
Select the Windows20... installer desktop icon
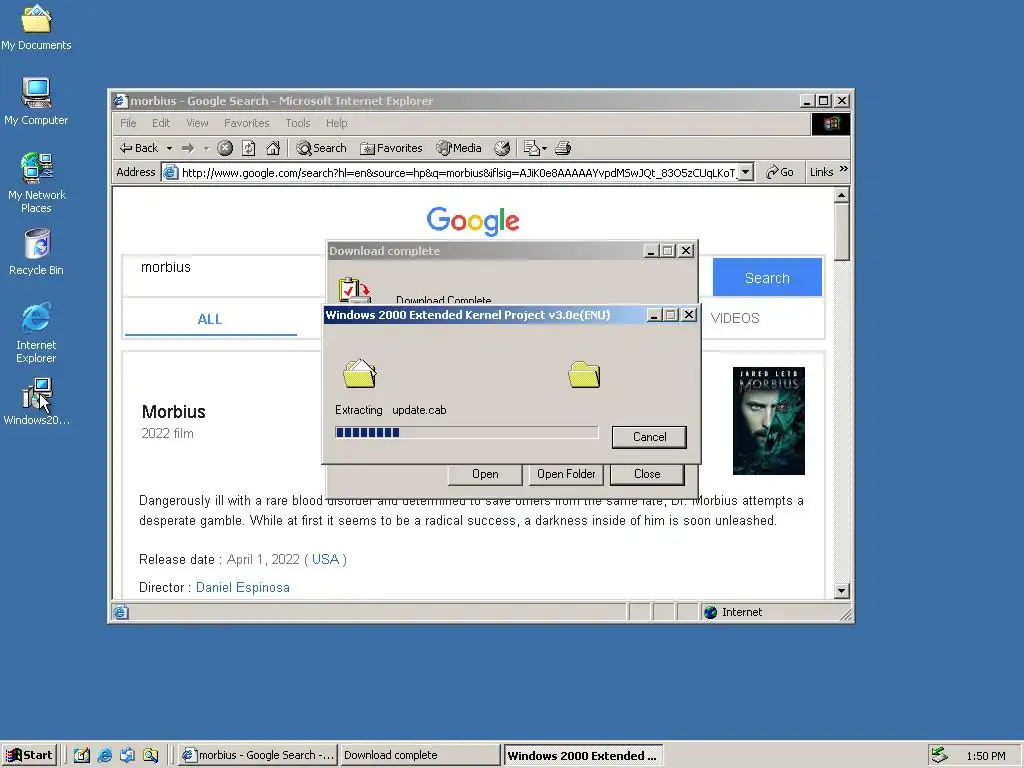pyautogui.click(x=36, y=402)
